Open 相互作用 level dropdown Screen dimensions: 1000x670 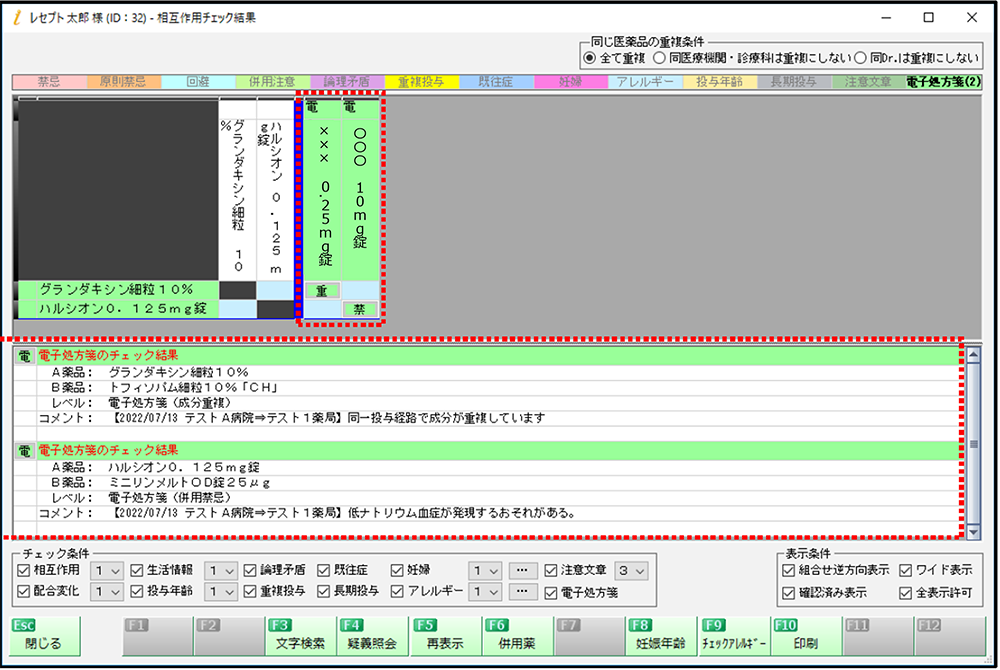coord(107,571)
